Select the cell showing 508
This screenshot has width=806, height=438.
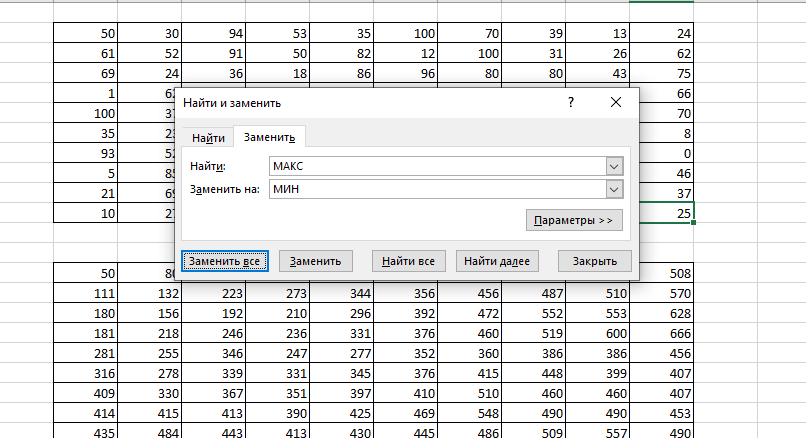pyautogui.click(x=667, y=272)
